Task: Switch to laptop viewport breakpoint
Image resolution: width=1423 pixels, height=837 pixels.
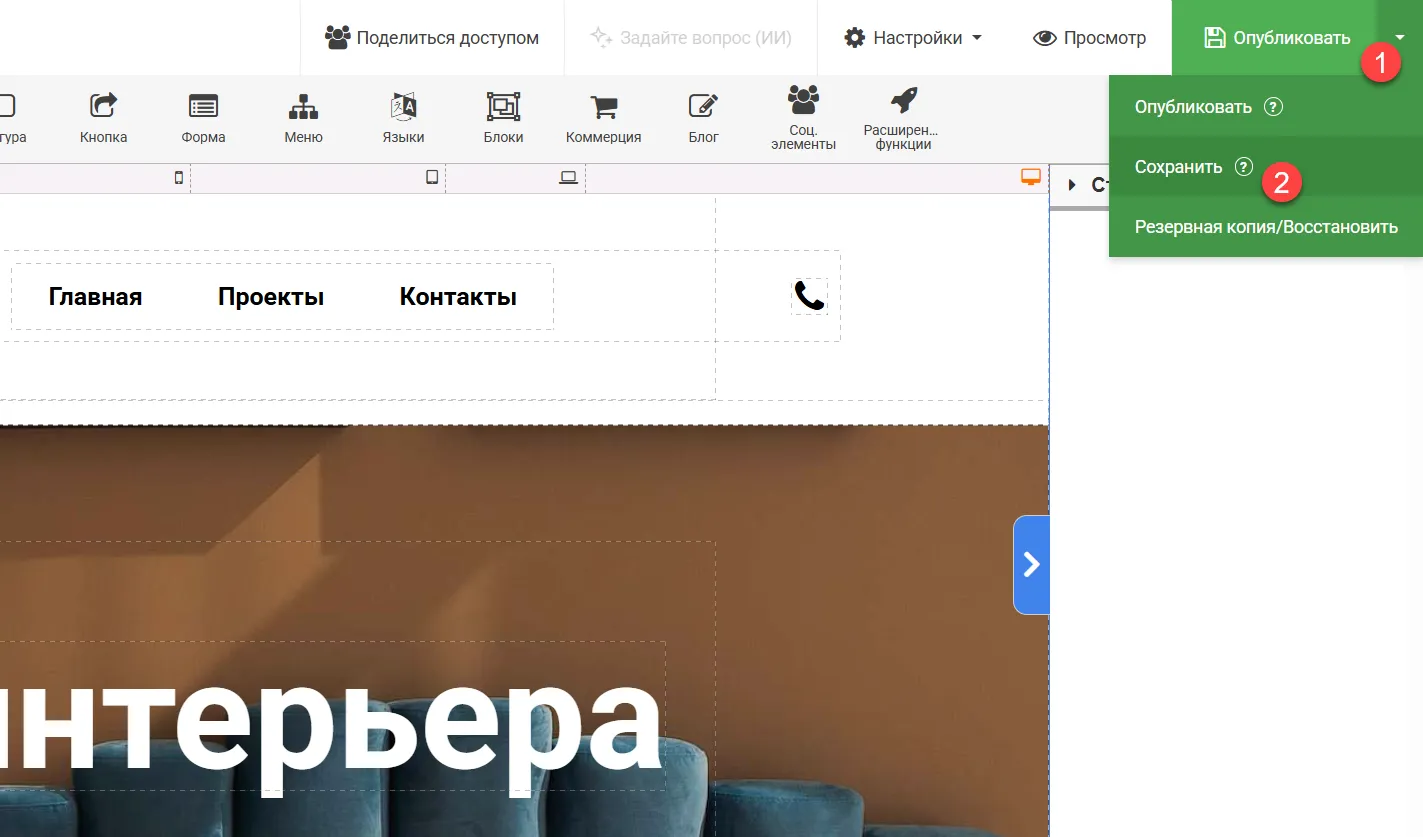Action: [568, 178]
